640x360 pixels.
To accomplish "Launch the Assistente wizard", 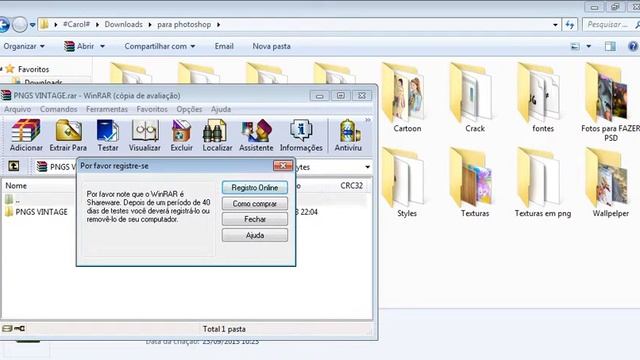I will coord(256,136).
